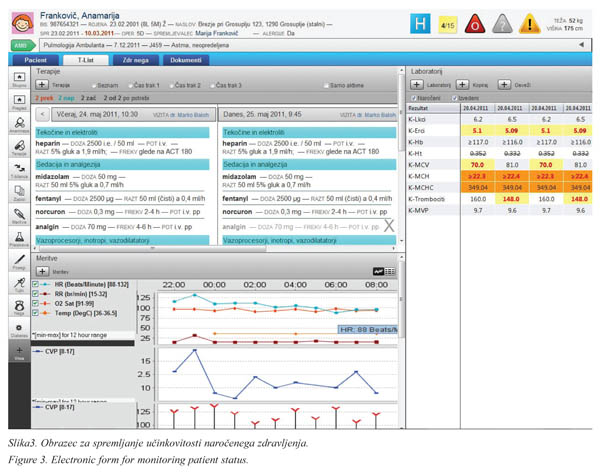
Task: Open the Anamneza stethoscope sidebar icon
Action: [x=19, y=125]
